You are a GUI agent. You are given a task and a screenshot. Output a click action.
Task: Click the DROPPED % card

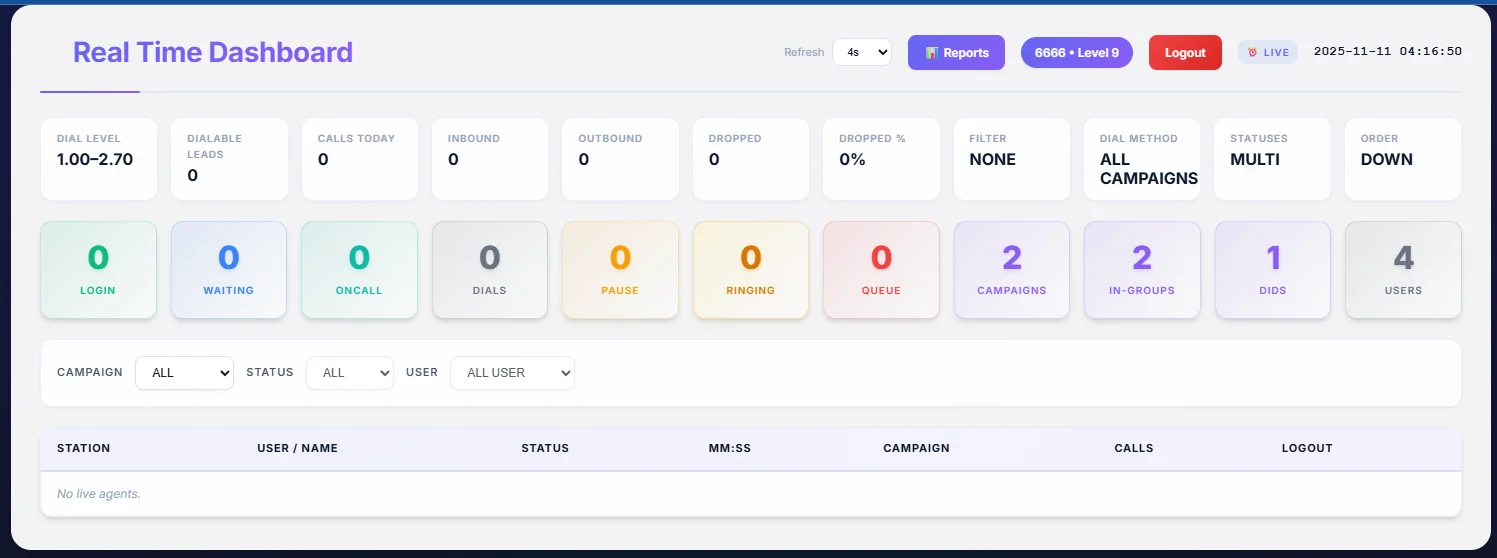click(x=881, y=159)
